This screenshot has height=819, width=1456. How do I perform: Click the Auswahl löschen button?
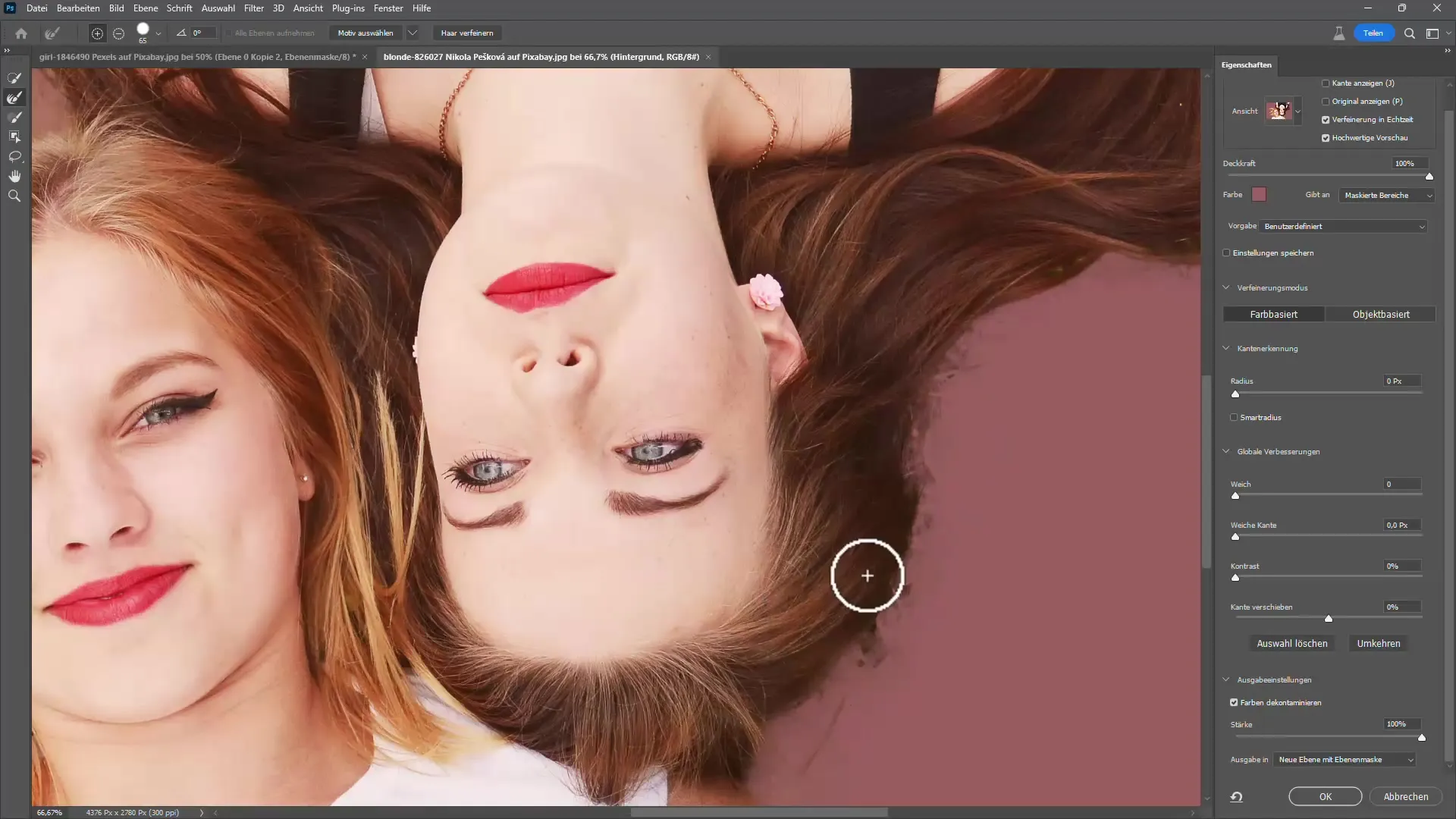[1292, 644]
